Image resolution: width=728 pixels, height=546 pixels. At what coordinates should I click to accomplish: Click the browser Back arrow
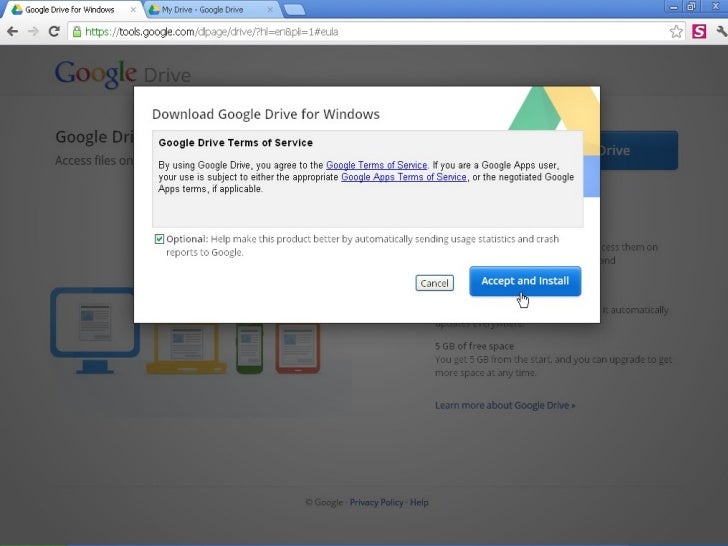click(13, 32)
